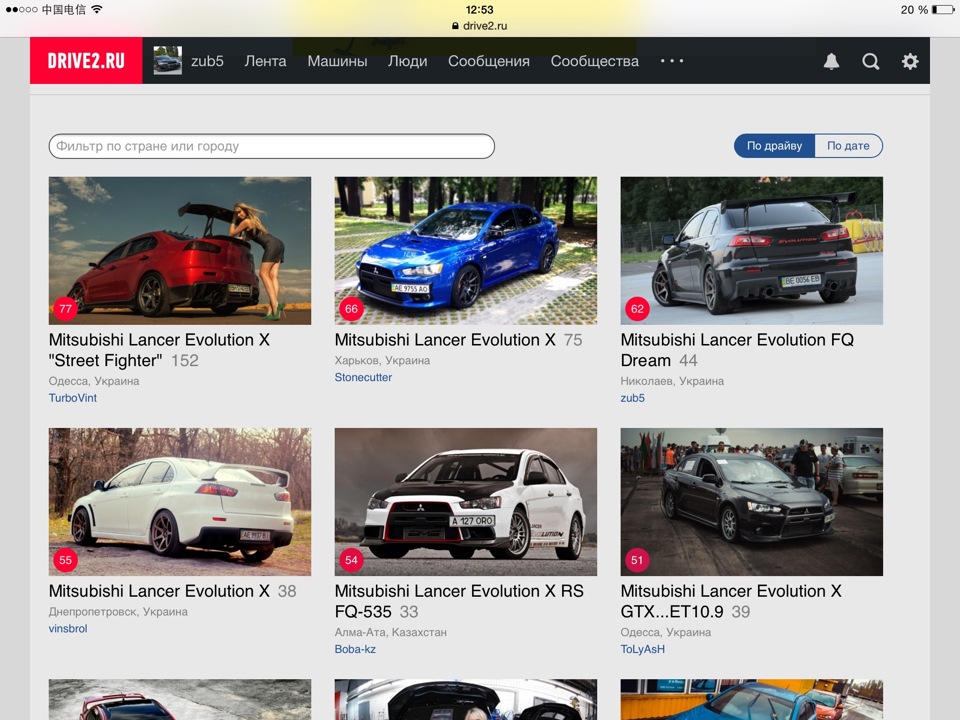Tap the battery indicator in status bar

(x=943, y=10)
